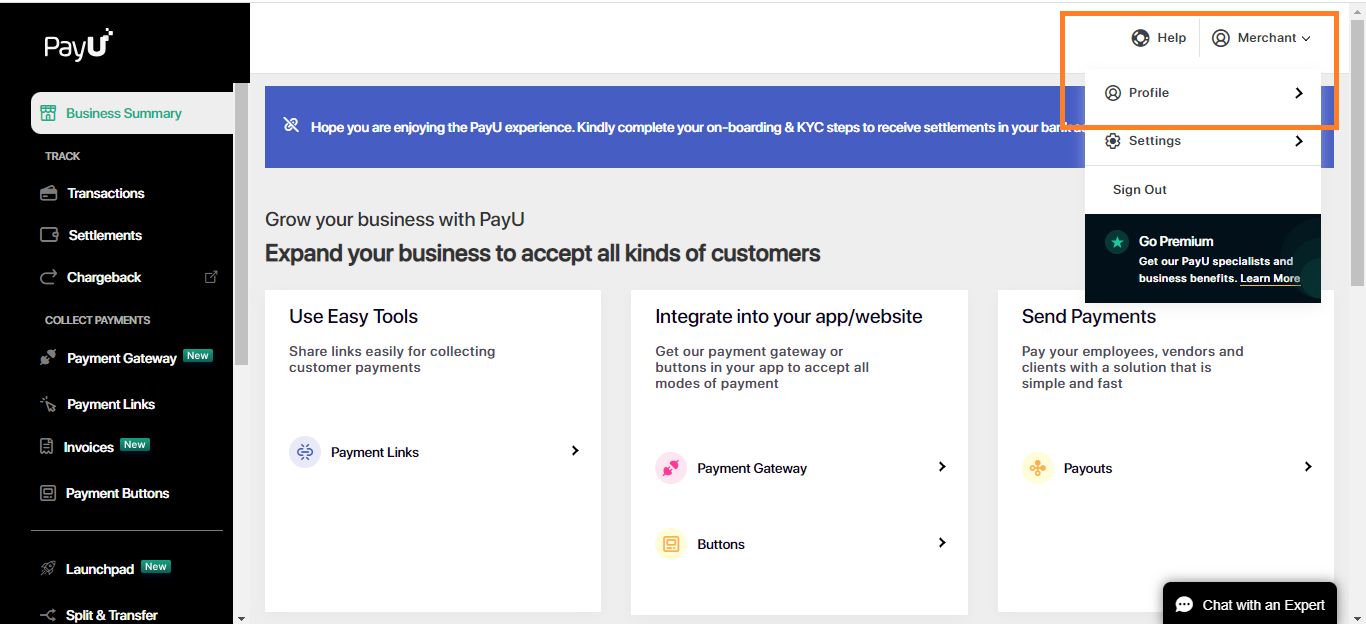
Task: Expand the Settings submenu arrow
Action: (x=1299, y=141)
